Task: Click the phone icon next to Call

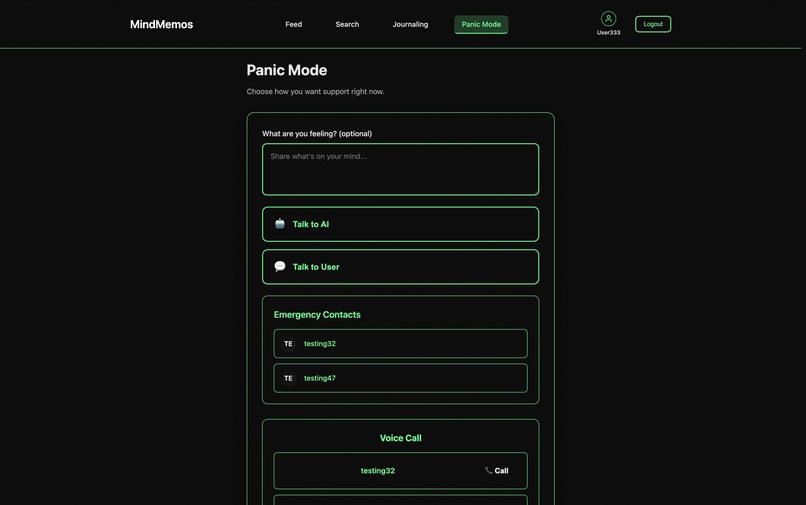Action: (x=488, y=471)
